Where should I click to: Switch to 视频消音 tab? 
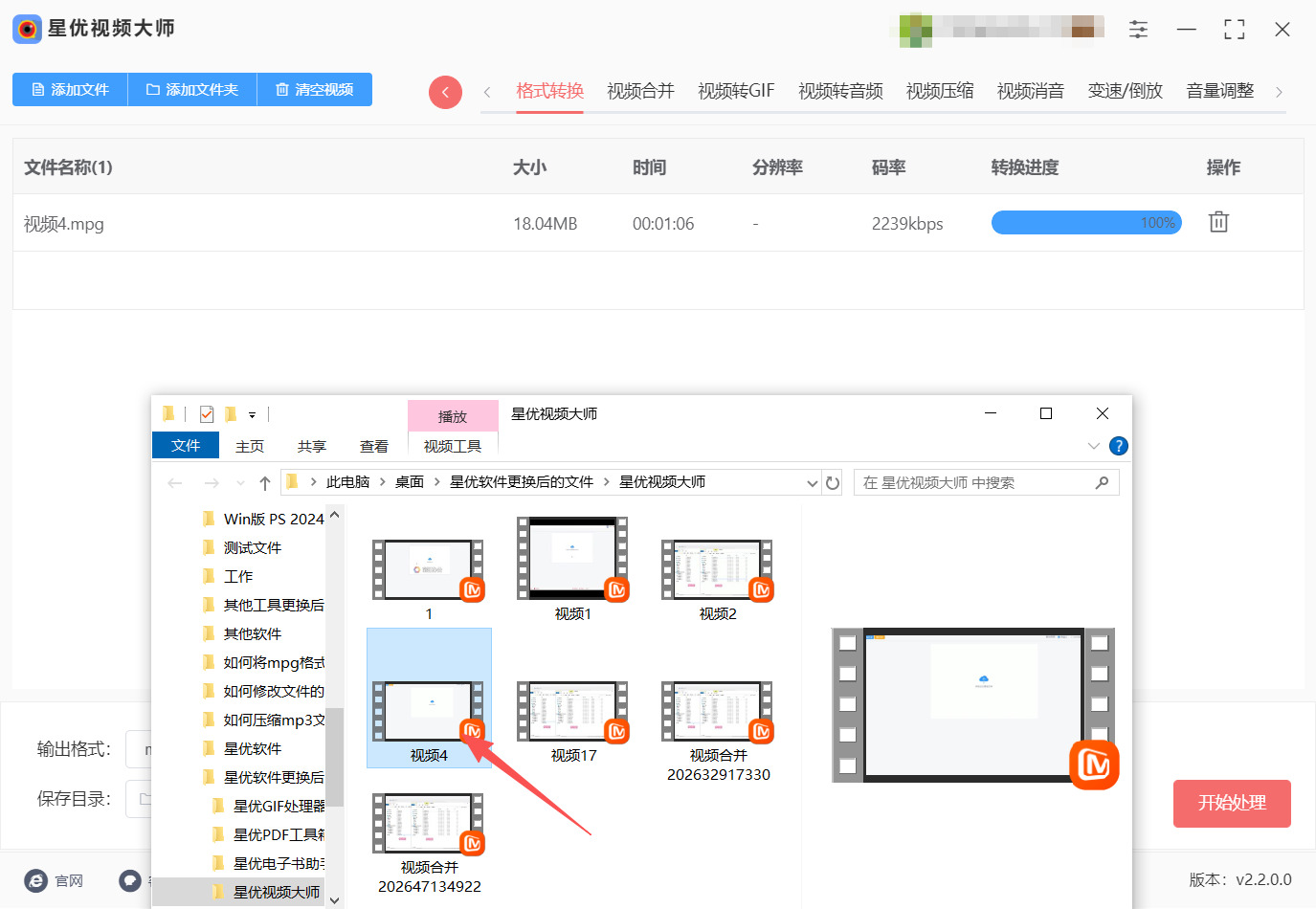1031,91
